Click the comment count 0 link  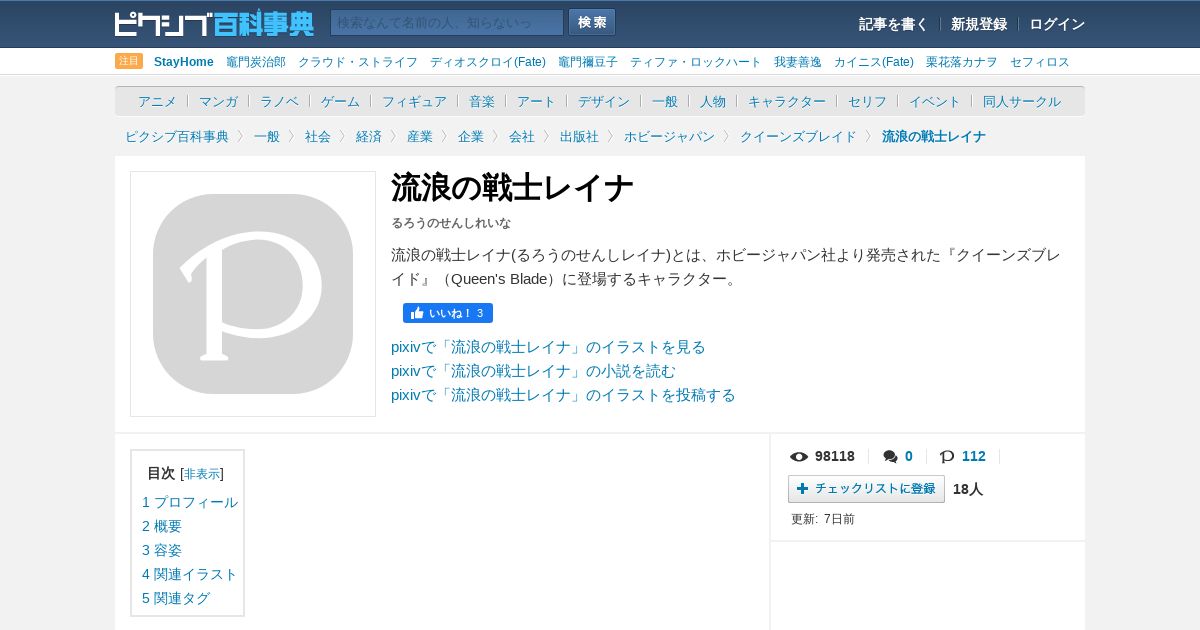coord(909,456)
